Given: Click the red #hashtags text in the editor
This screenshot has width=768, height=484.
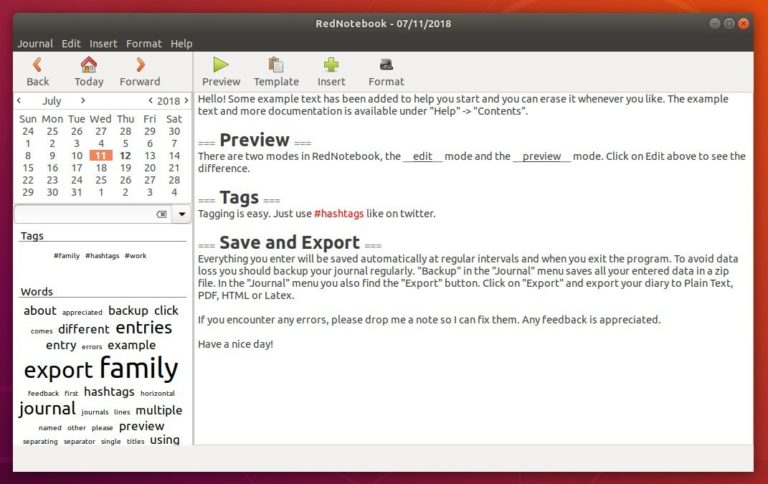Looking at the screenshot, I should pos(339,214).
